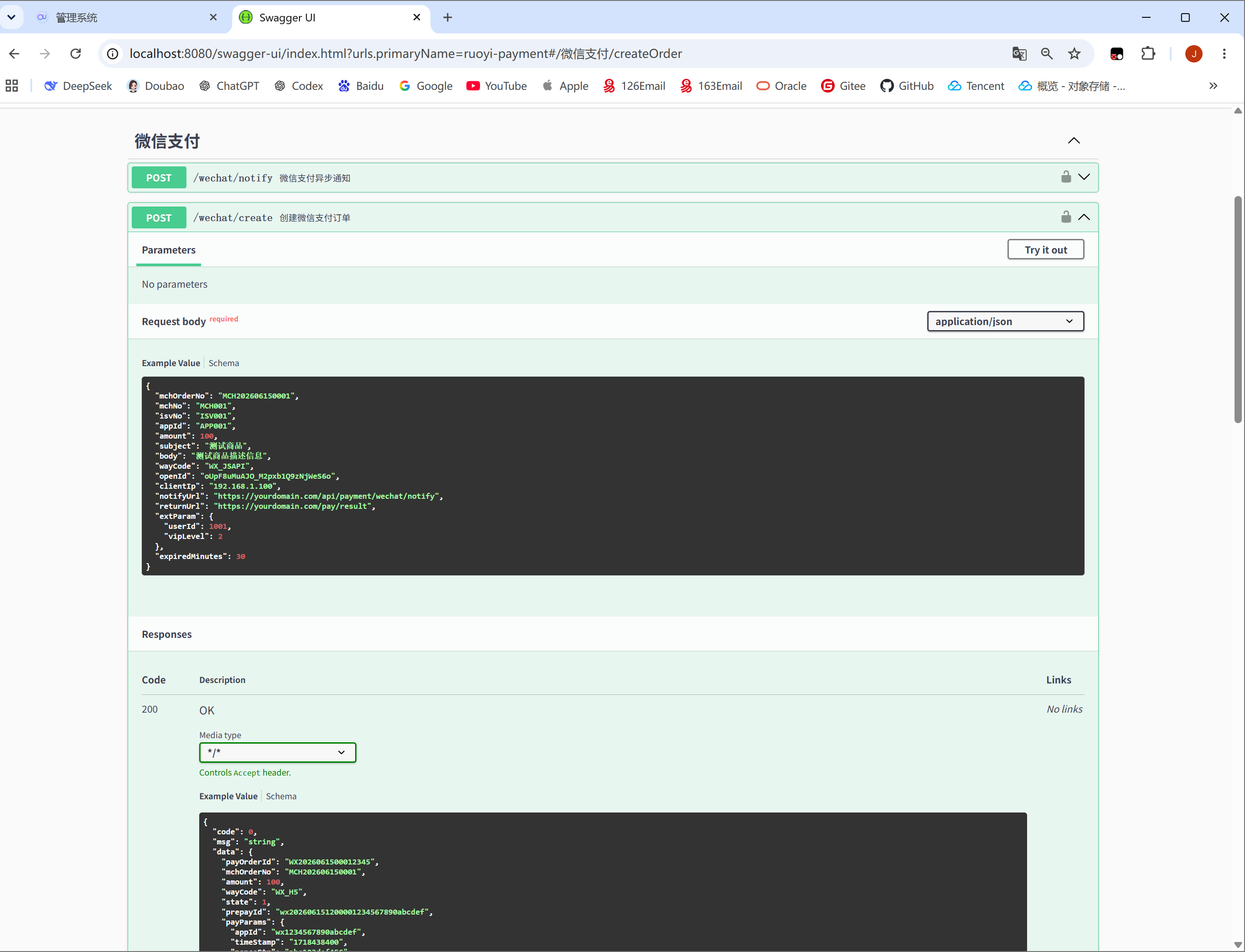Collapse the /wechat/create endpoint chevron
This screenshot has height=952, width=1245.
(x=1084, y=217)
